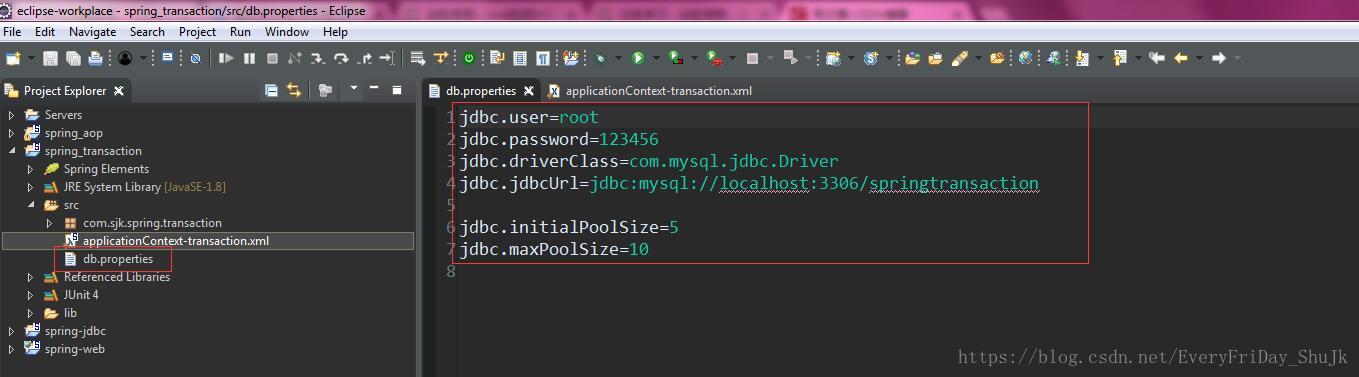Viewport: 1359px width, 377px height.
Task: Click the Save All icon
Action: (x=73, y=58)
